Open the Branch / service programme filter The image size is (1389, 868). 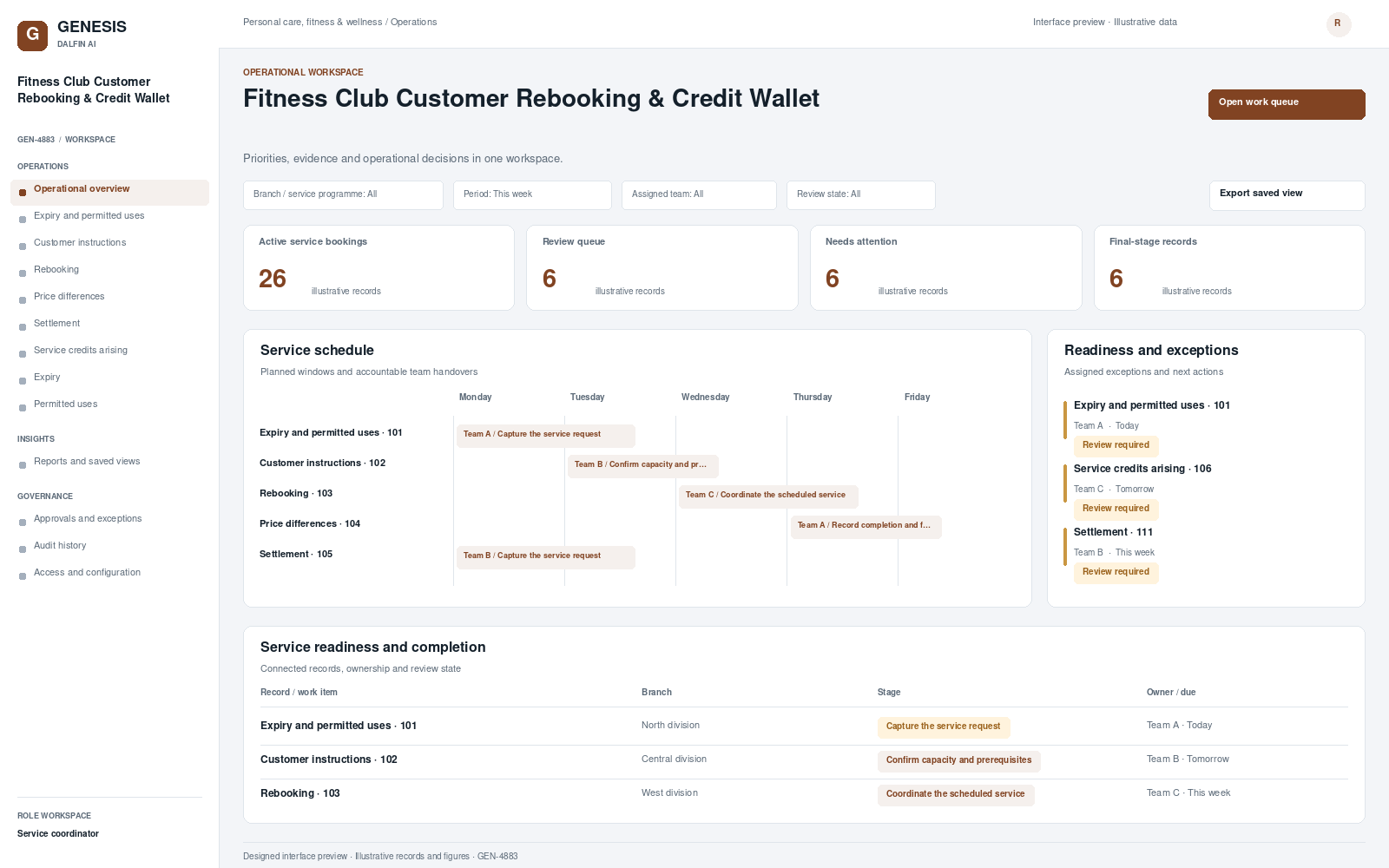[343, 194]
